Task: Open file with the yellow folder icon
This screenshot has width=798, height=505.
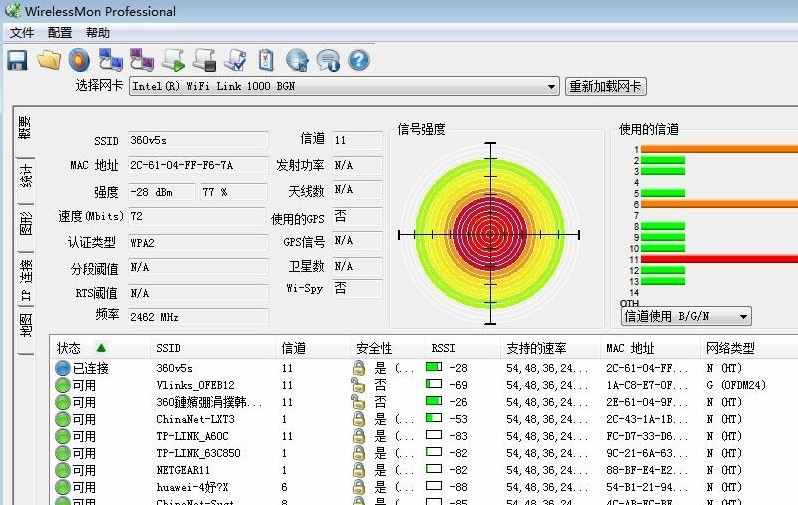Action: tap(49, 60)
